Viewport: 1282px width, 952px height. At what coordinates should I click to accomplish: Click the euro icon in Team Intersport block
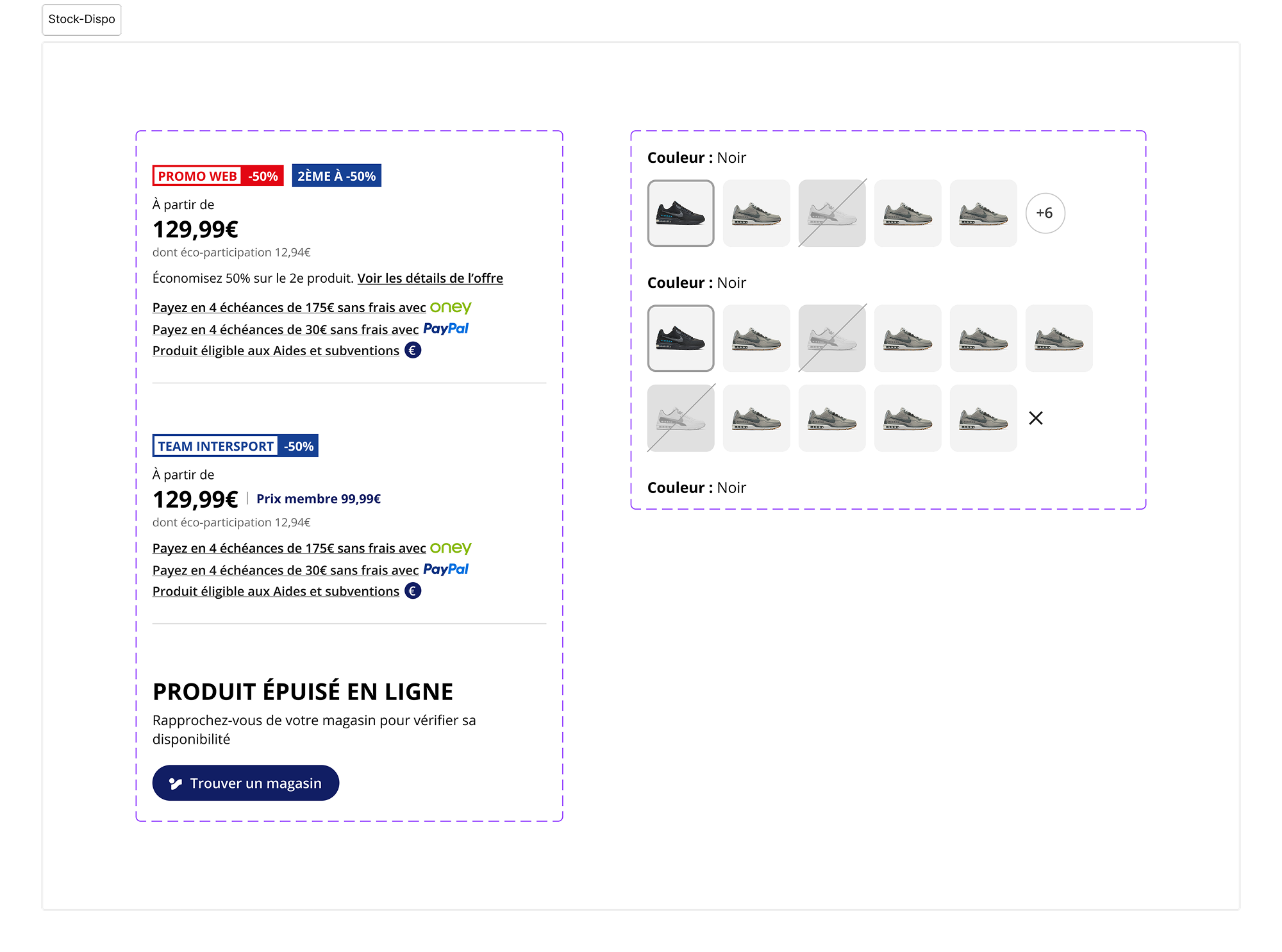click(x=413, y=591)
